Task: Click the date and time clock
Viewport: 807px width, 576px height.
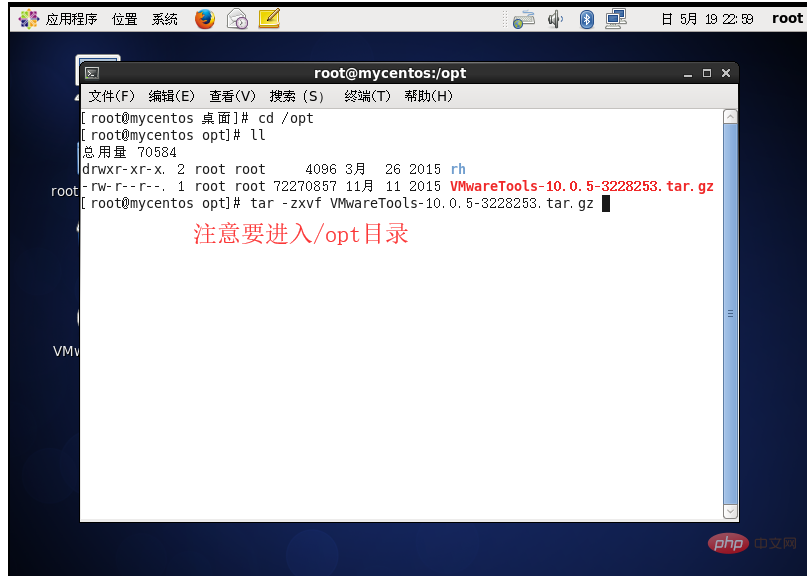Action: click(x=707, y=20)
